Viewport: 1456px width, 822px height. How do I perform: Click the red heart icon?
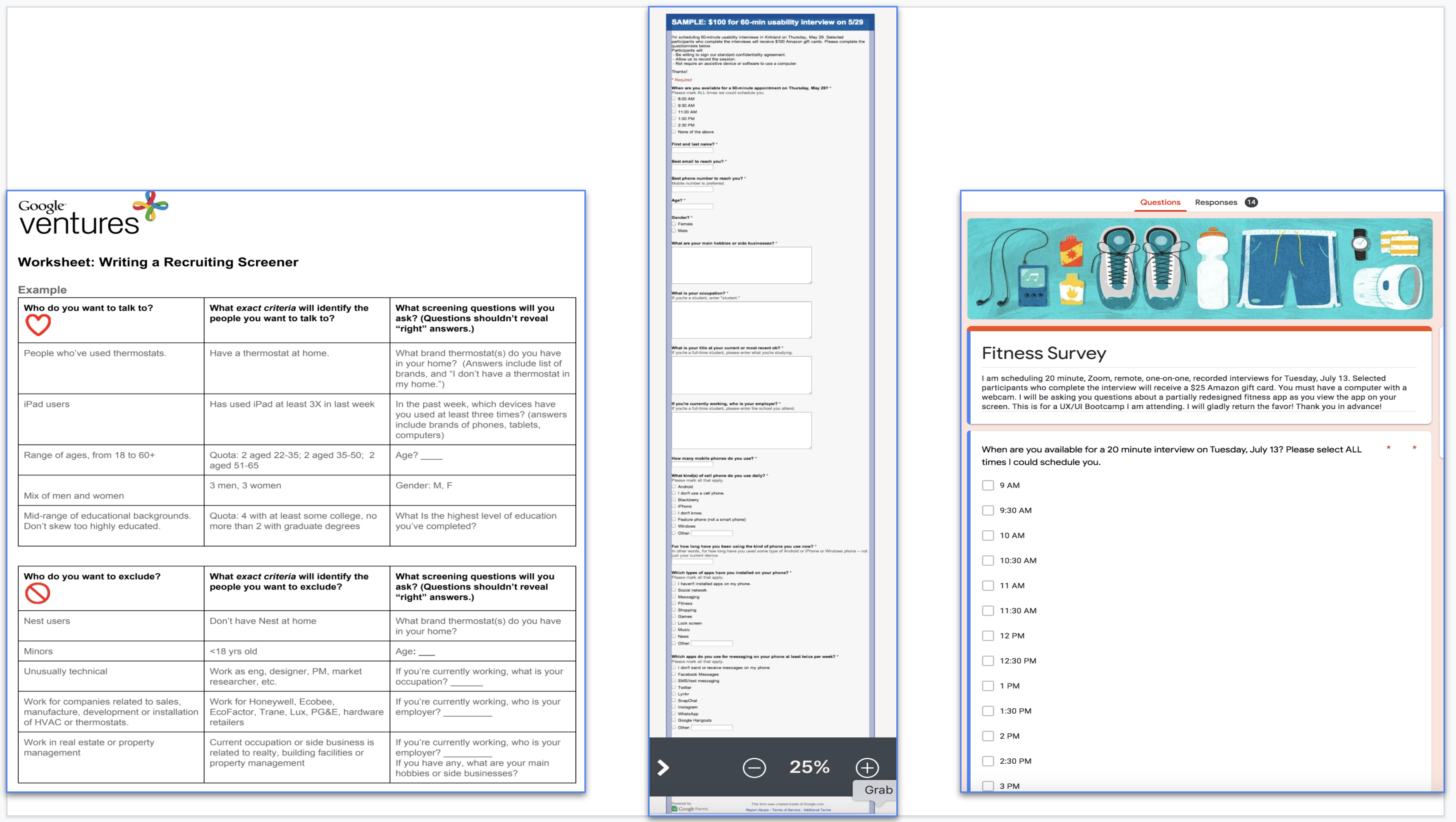(x=38, y=325)
